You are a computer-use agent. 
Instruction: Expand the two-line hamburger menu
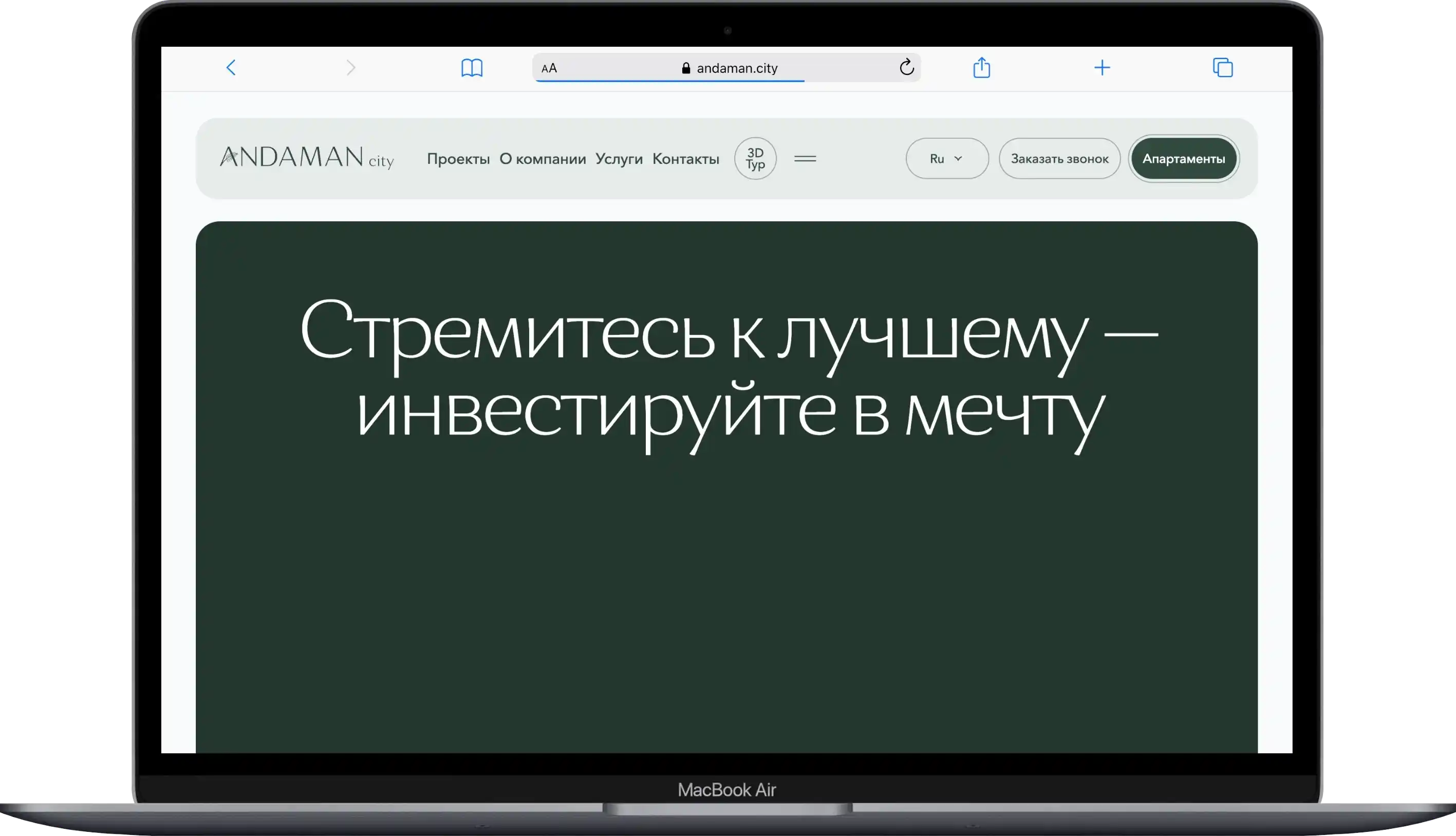(x=805, y=159)
